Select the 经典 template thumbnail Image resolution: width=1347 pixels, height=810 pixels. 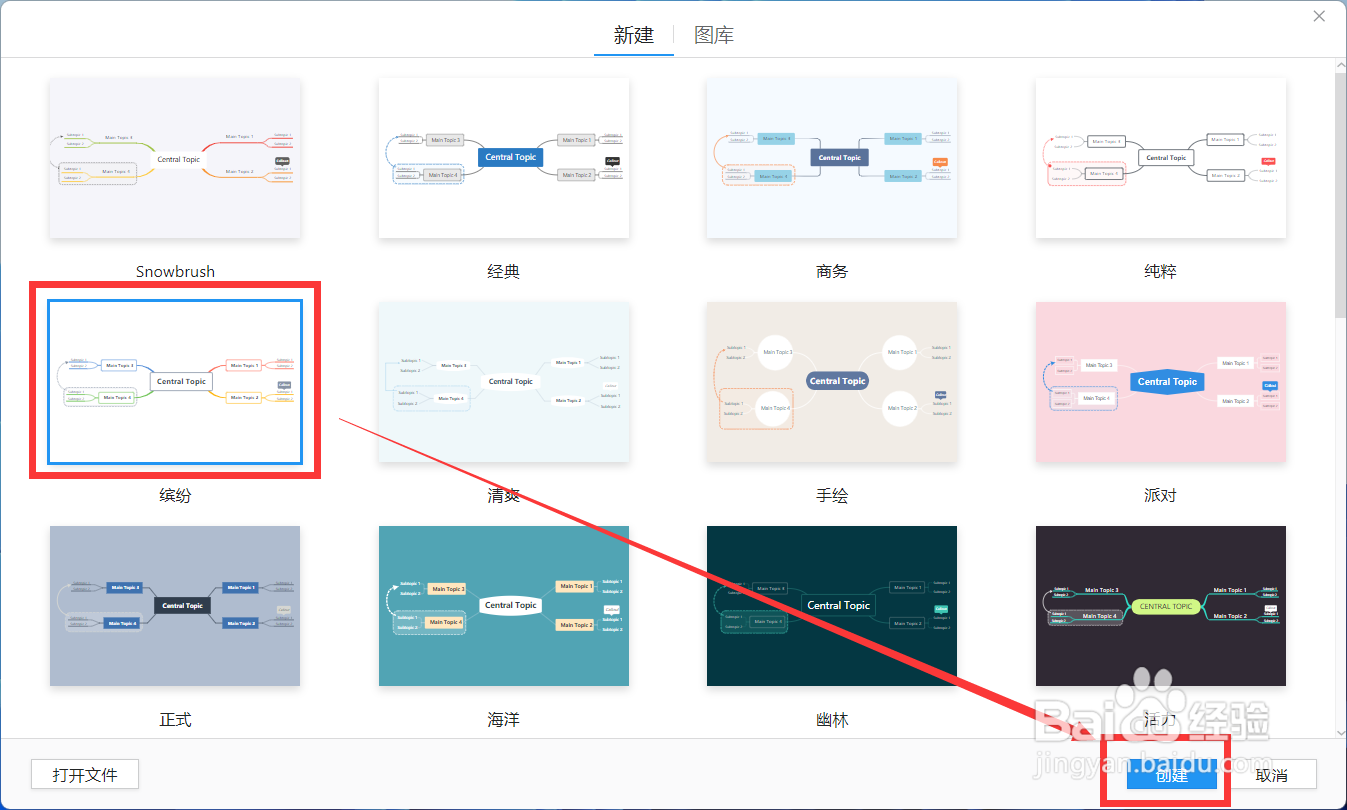(504, 158)
